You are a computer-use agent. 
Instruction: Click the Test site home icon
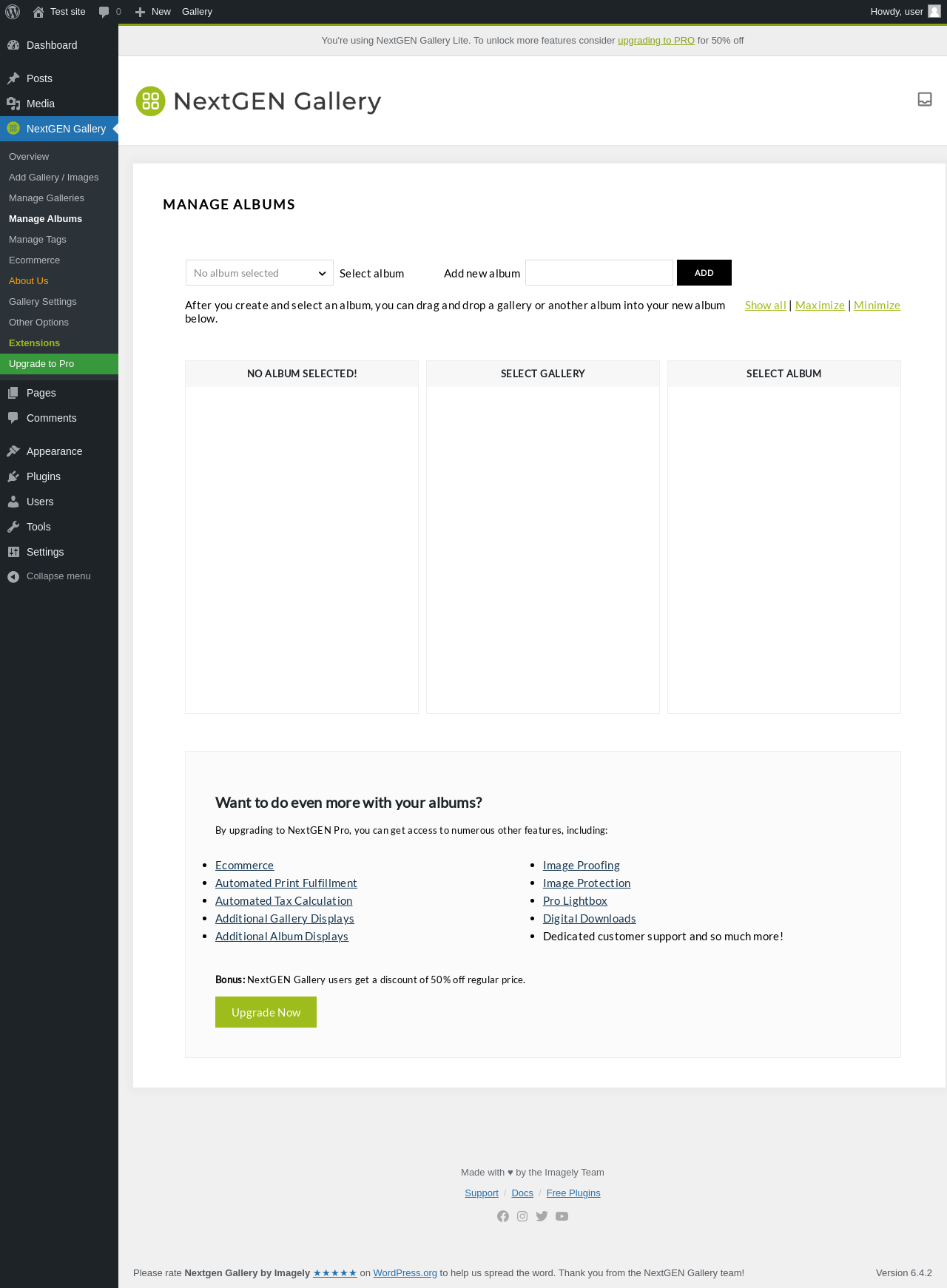38,12
